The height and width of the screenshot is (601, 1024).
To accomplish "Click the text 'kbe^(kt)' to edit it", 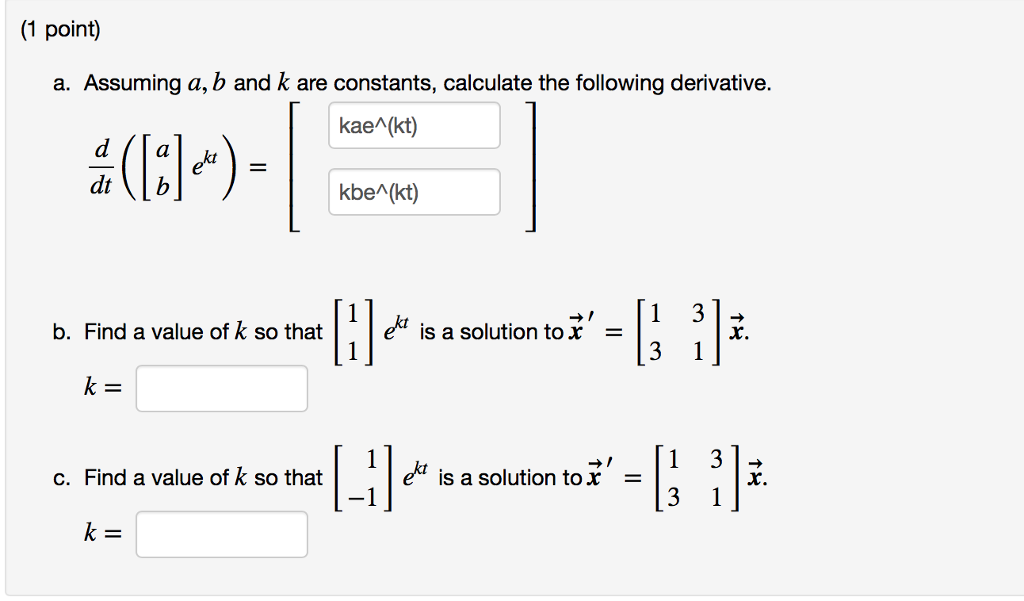I will (381, 191).
